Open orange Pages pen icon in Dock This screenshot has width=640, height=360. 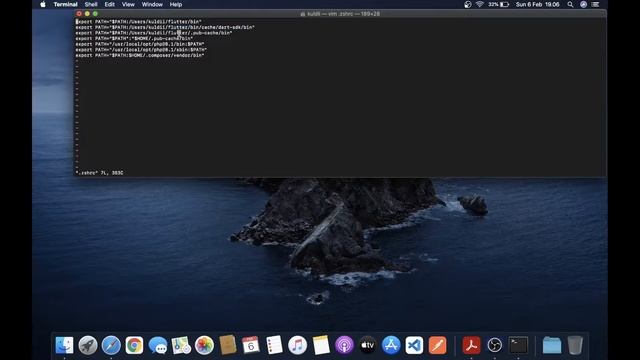click(x=437, y=345)
